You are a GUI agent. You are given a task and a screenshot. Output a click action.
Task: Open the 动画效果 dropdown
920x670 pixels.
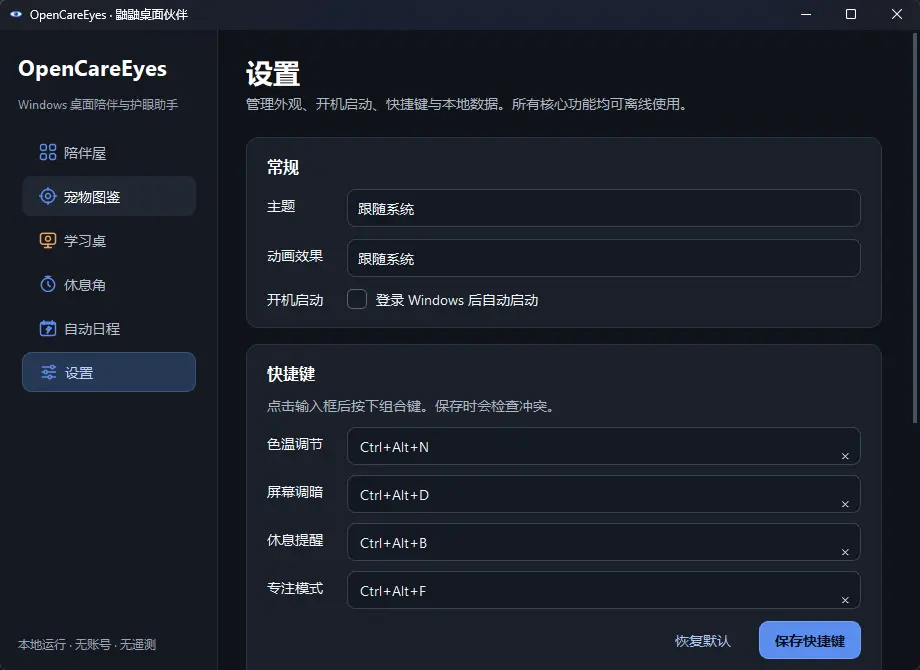(604, 258)
